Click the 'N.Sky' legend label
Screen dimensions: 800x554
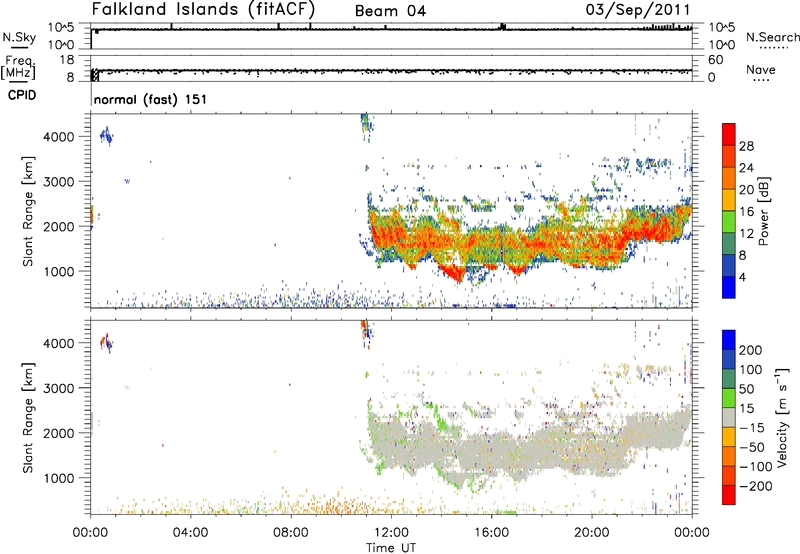(19, 37)
